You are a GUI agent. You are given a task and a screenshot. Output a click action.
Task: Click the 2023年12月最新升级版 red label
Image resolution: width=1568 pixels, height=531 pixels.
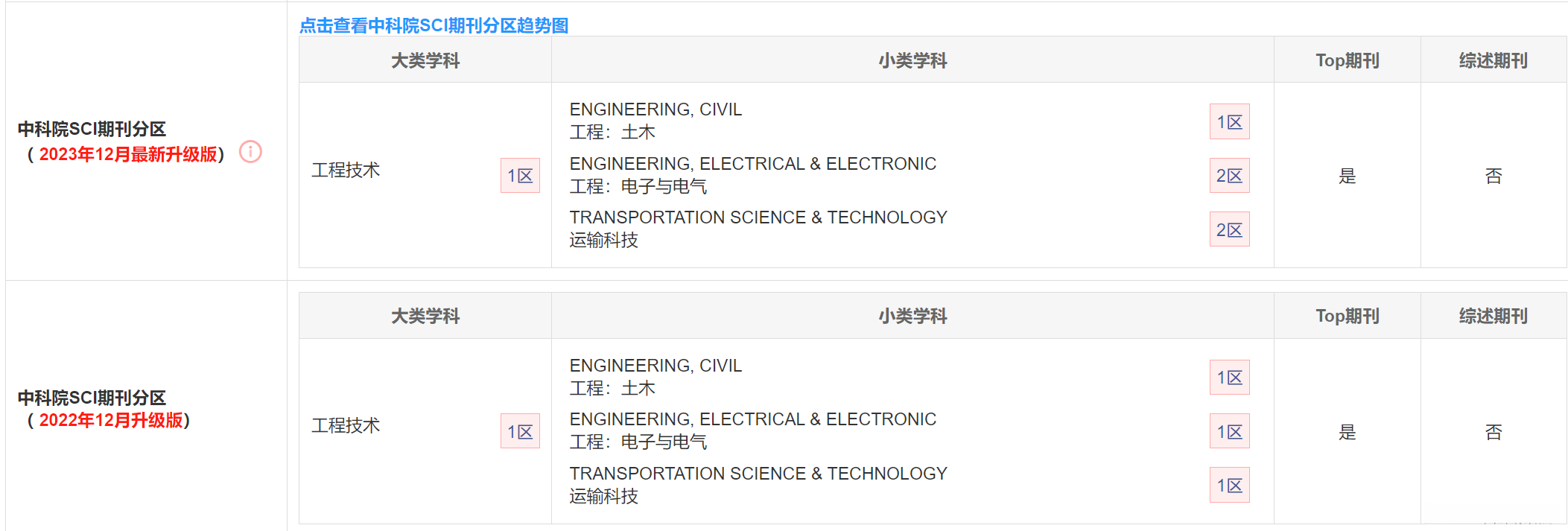pyautogui.click(x=128, y=154)
